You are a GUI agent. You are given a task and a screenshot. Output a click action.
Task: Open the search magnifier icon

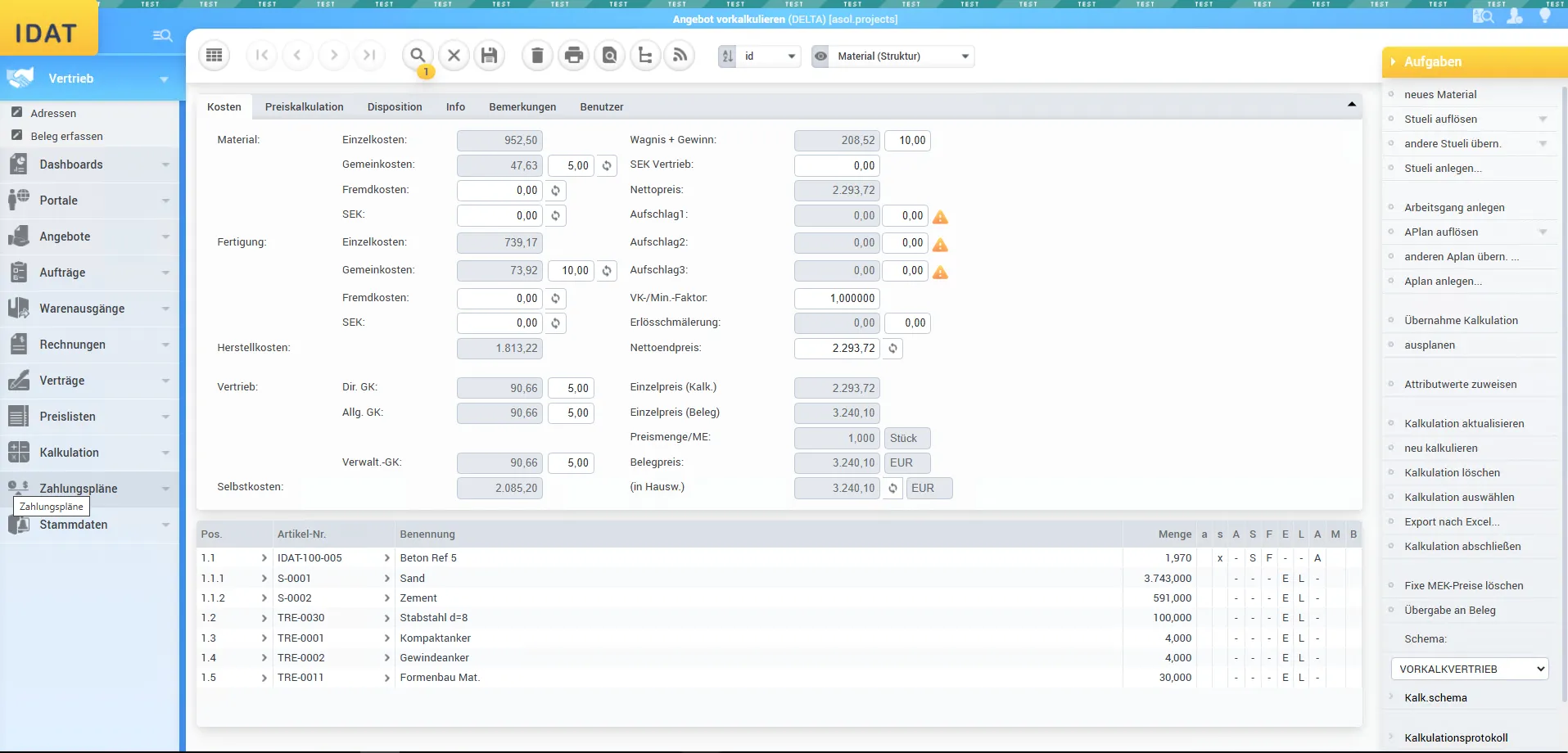coord(418,56)
